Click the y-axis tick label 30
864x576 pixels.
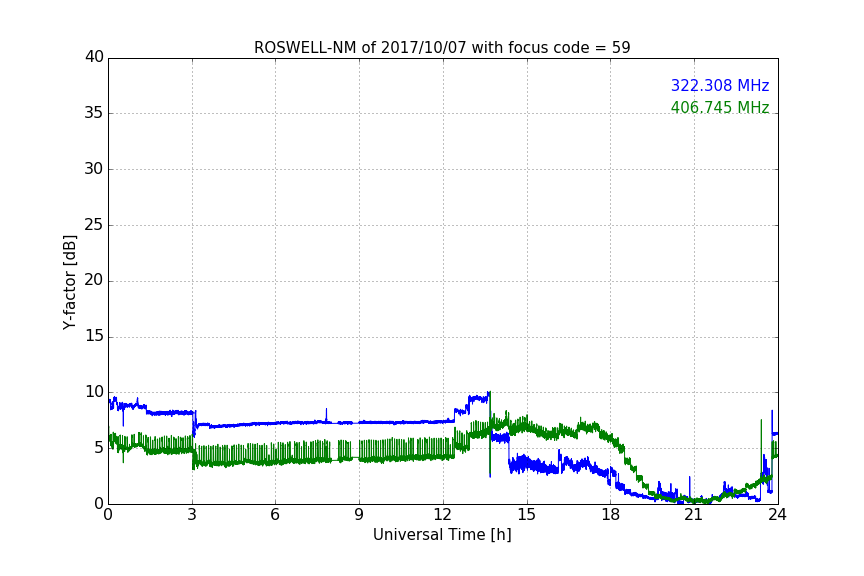(94, 169)
